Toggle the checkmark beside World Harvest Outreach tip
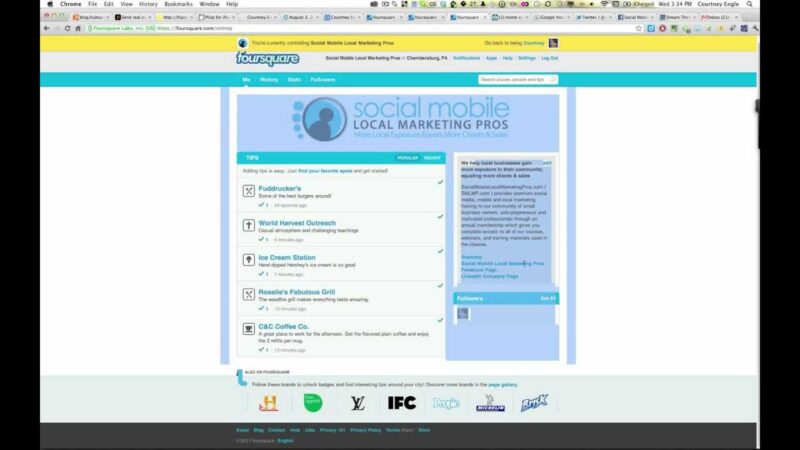Viewport: 800px width, 450px height. [x=440, y=217]
